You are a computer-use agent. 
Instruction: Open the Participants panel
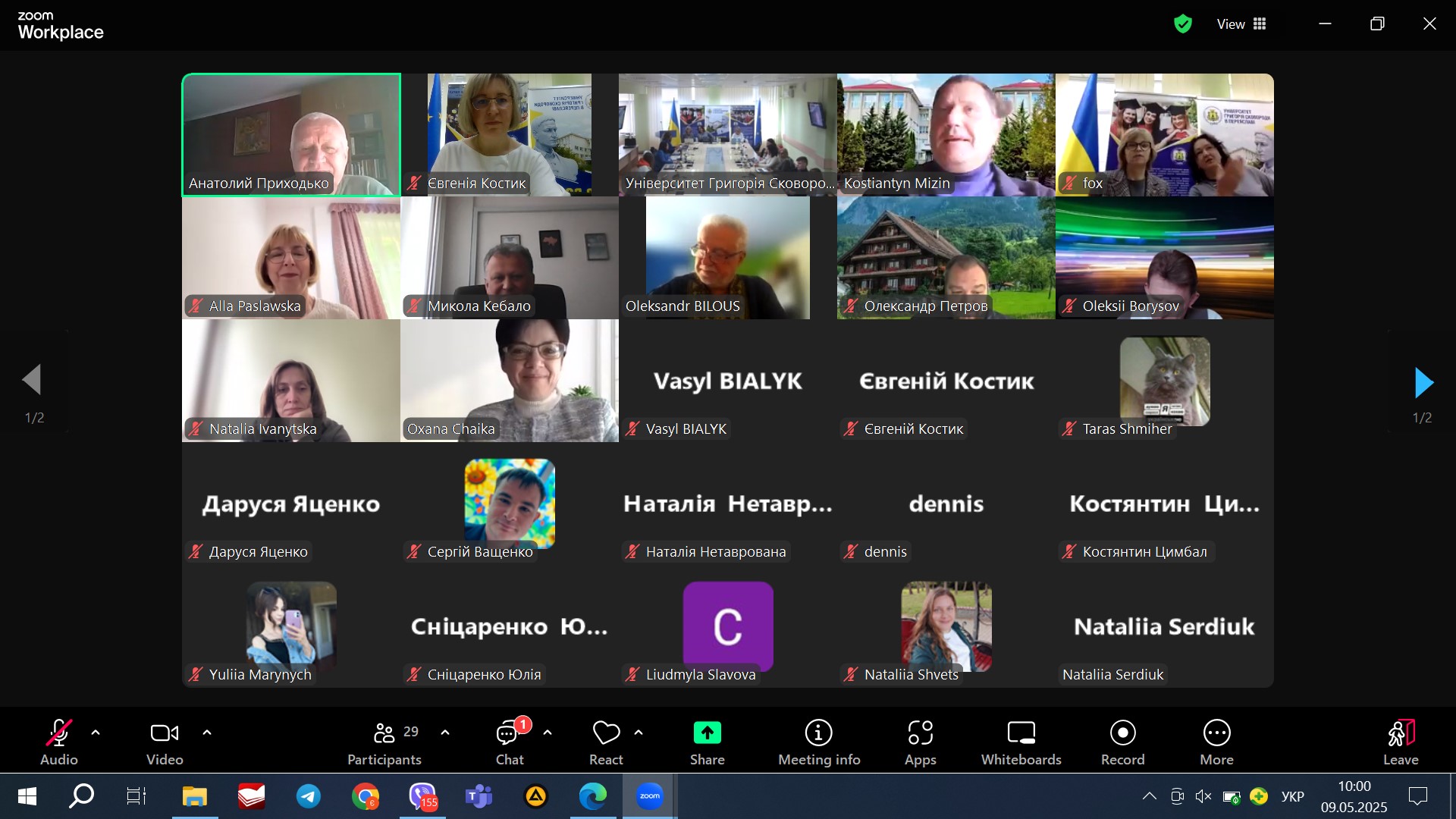pos(384,742)
